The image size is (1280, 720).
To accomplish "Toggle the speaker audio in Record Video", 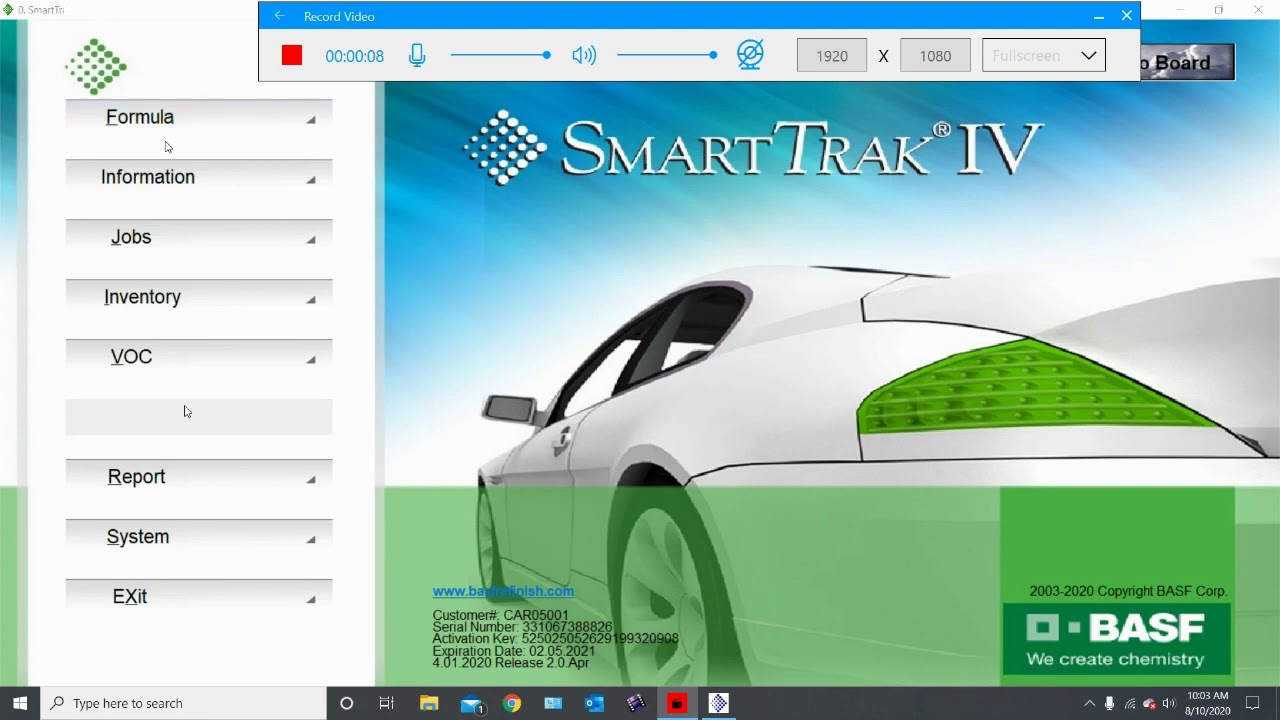I will pos(584,56).
